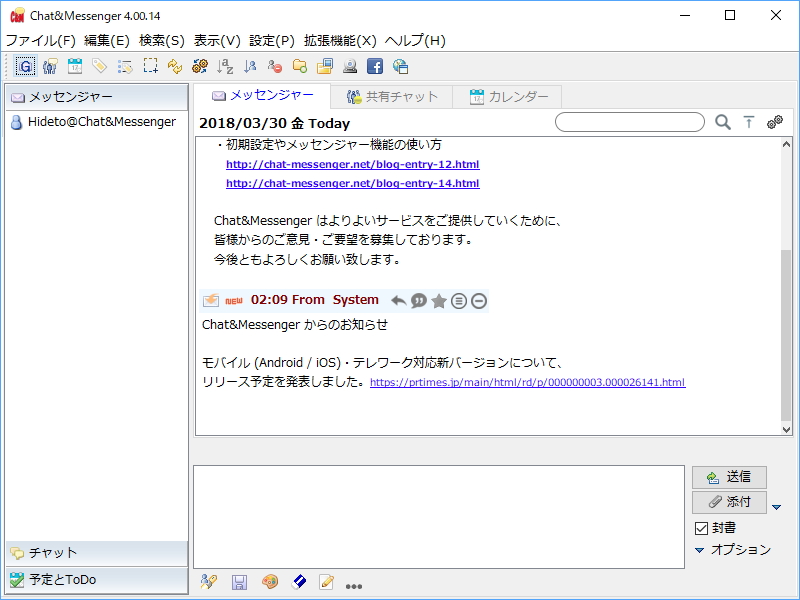Select the eraser icon below the message box

point(299,583)
